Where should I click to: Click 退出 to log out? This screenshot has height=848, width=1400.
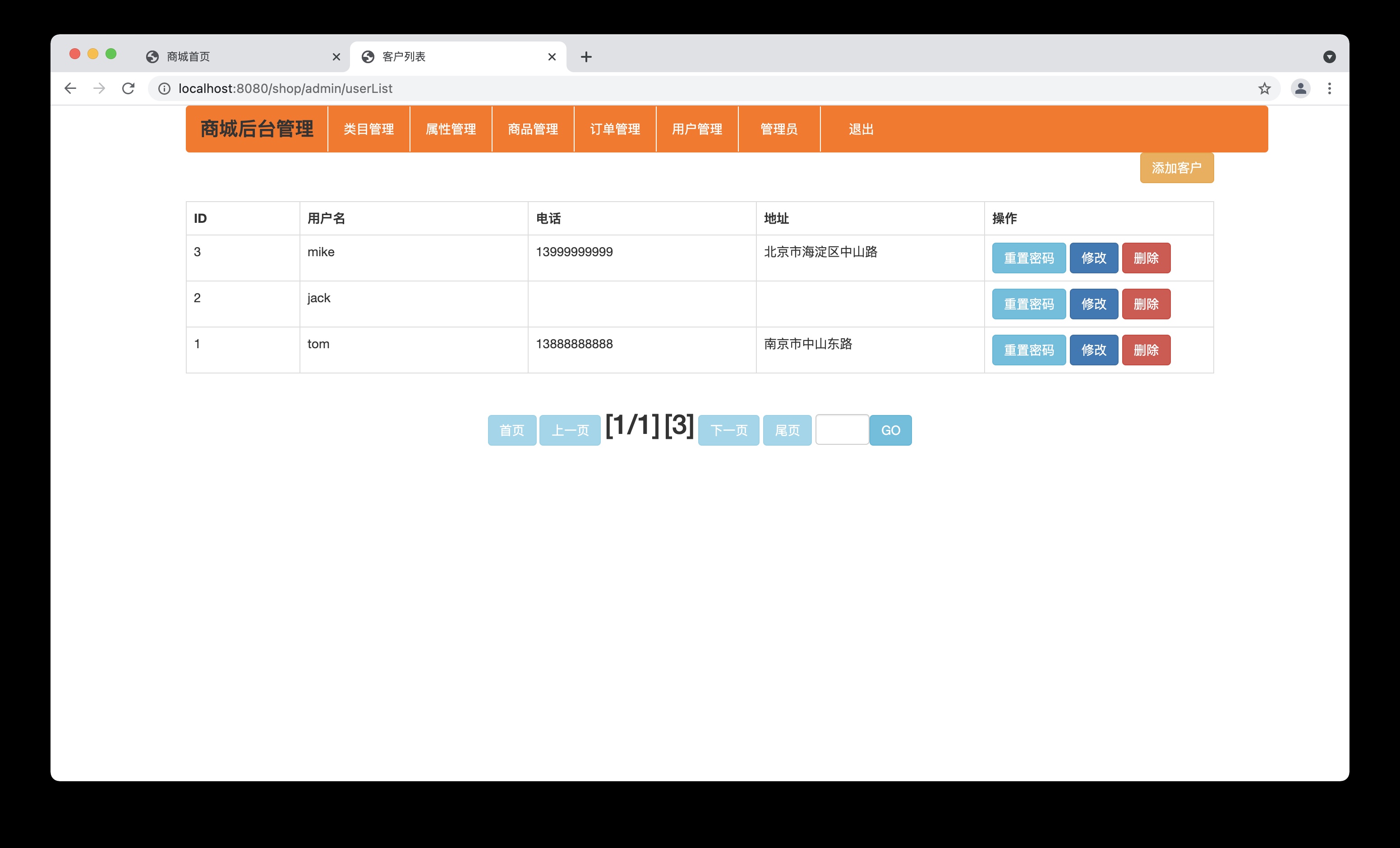pos(861,129)
